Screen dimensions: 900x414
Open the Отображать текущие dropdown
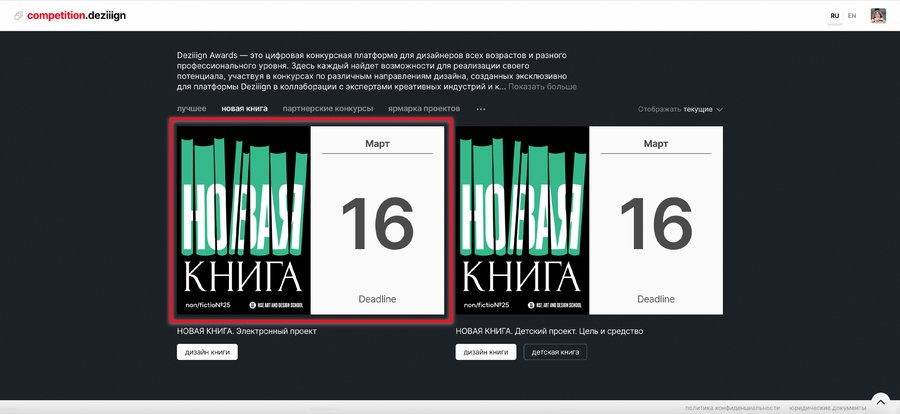tap(680, 109)
